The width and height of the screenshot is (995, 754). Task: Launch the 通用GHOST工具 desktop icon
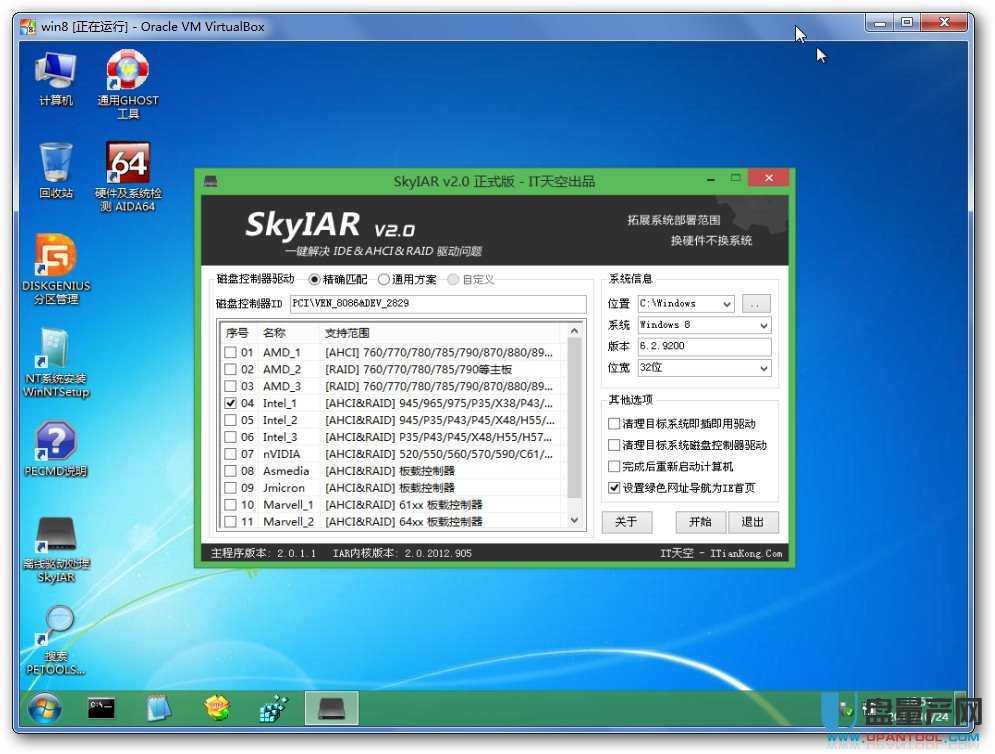[128, 73]
